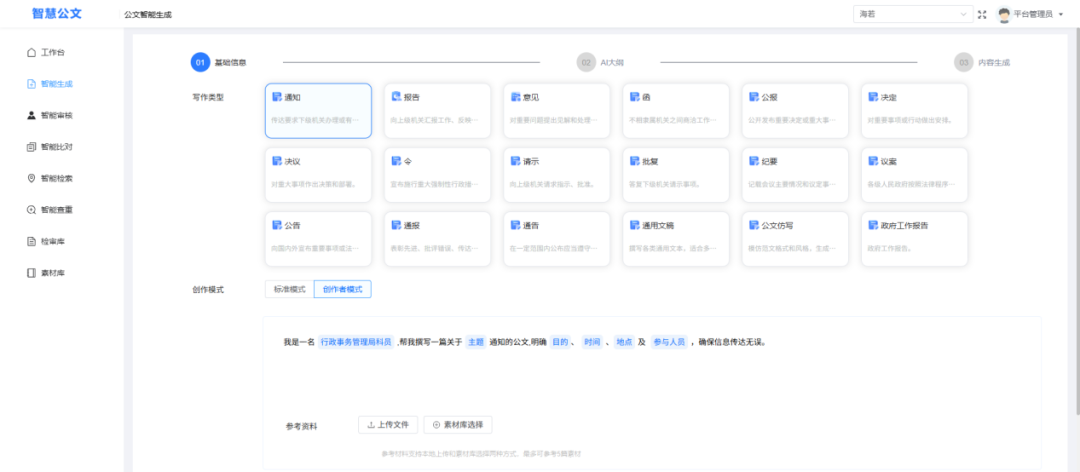This screenshot has height=472, width=1080.
Task: Click the 公报 card icon
Action: (754, 97)
